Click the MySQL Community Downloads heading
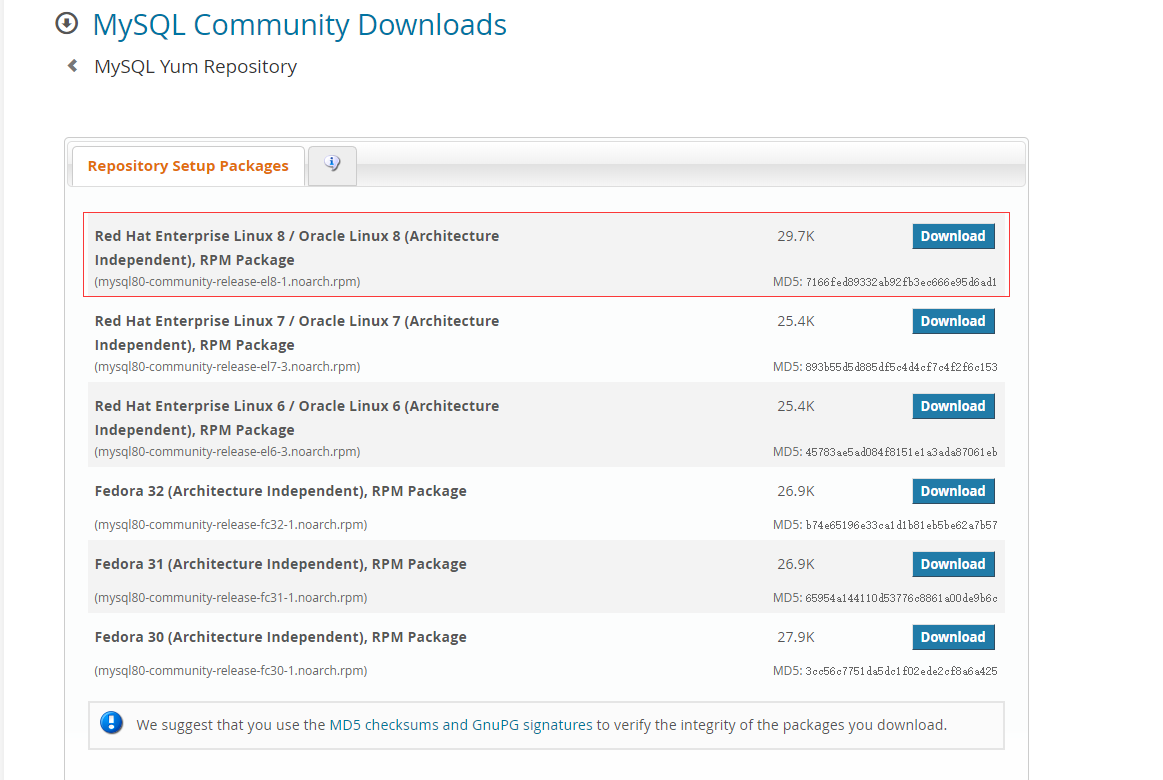The image size is (1163, 780). pyautogui.click(x=299, y=24)
